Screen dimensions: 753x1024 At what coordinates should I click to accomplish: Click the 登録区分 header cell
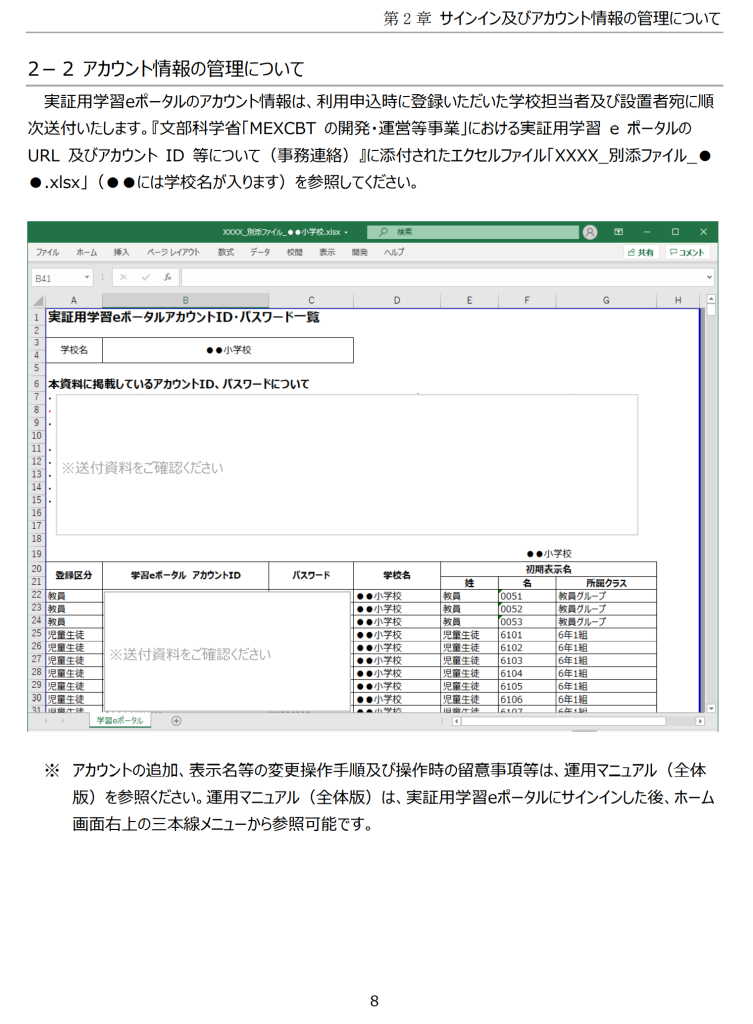pyautogui.click(x=74, y=575)
